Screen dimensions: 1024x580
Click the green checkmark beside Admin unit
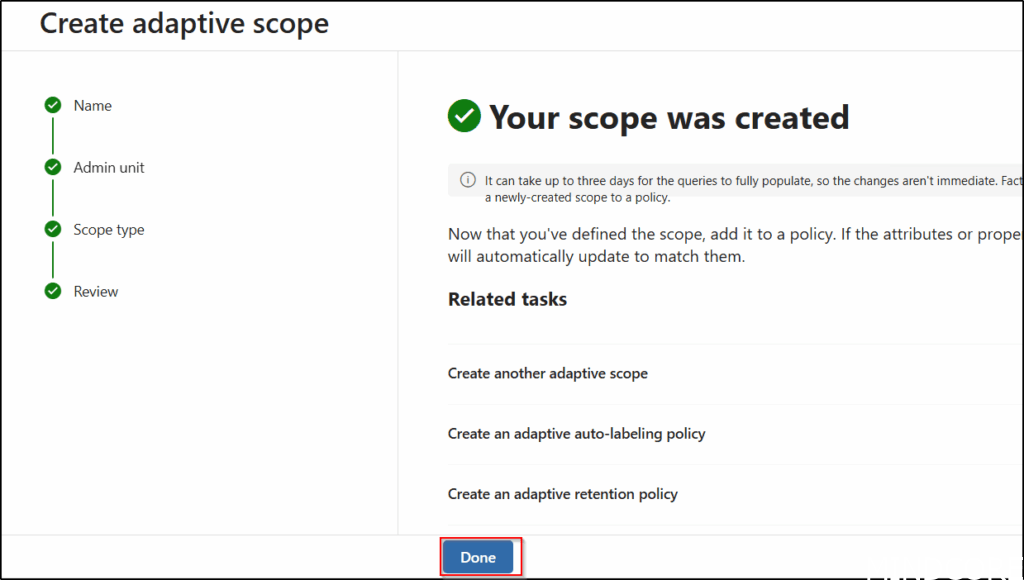tap(53, 168)
